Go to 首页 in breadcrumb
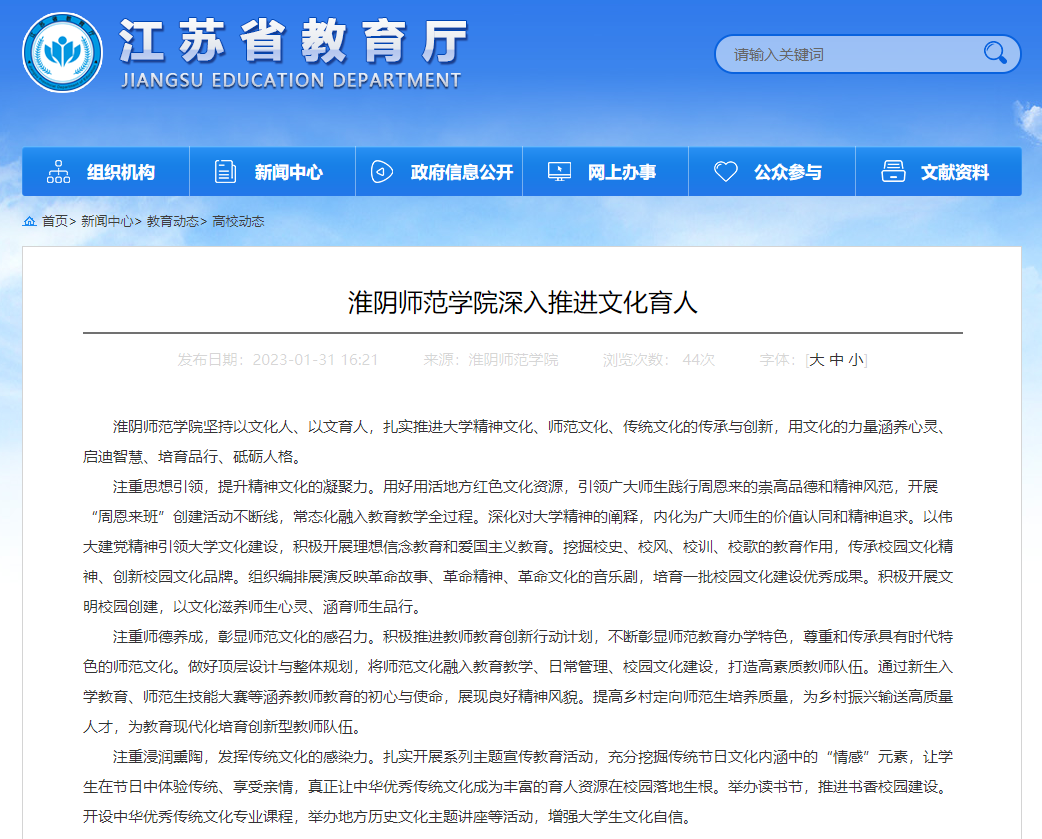The width and height of the screenshot is (1042, 839). coord(54,221)
